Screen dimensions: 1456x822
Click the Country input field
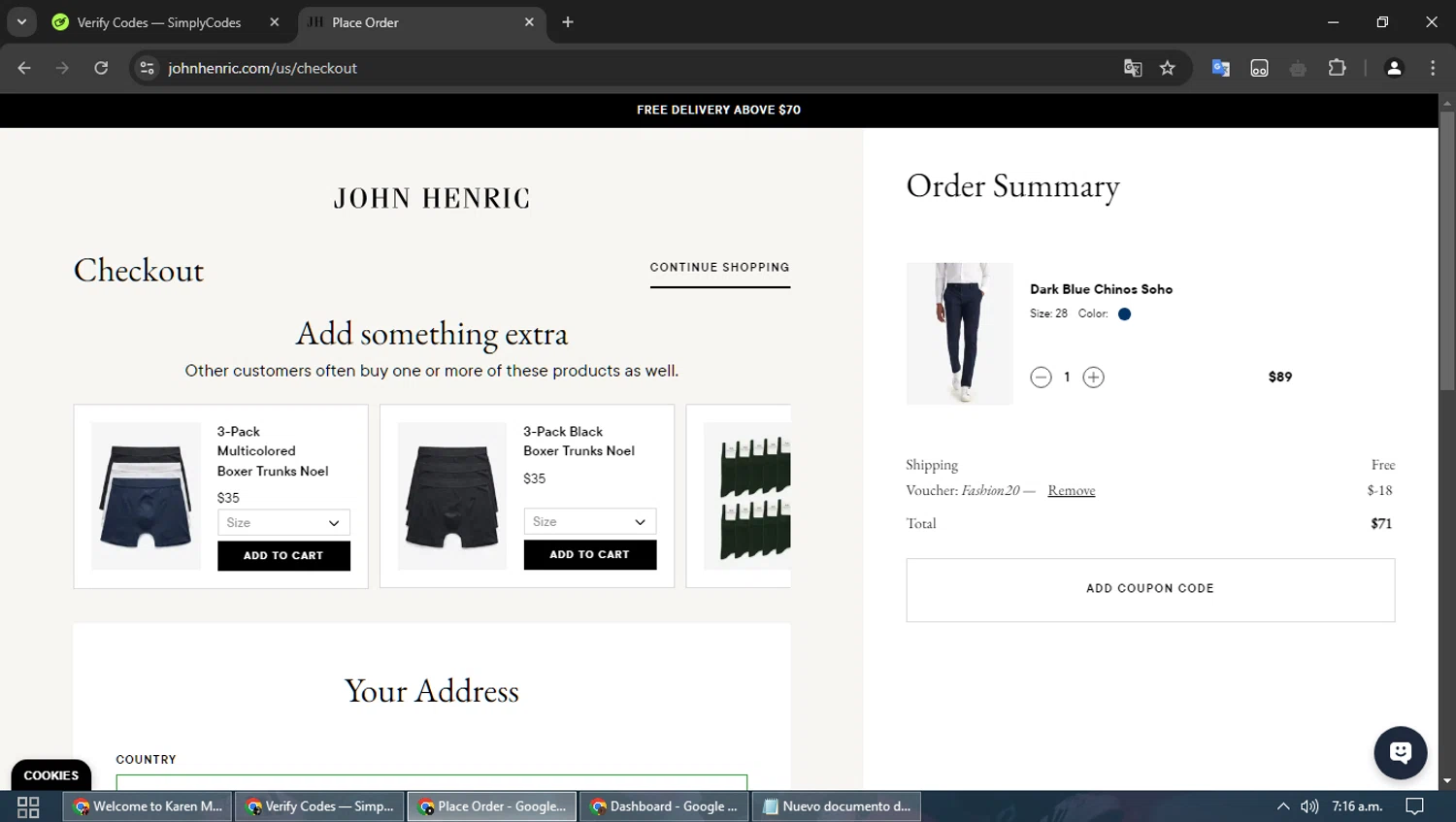[432, 782]
